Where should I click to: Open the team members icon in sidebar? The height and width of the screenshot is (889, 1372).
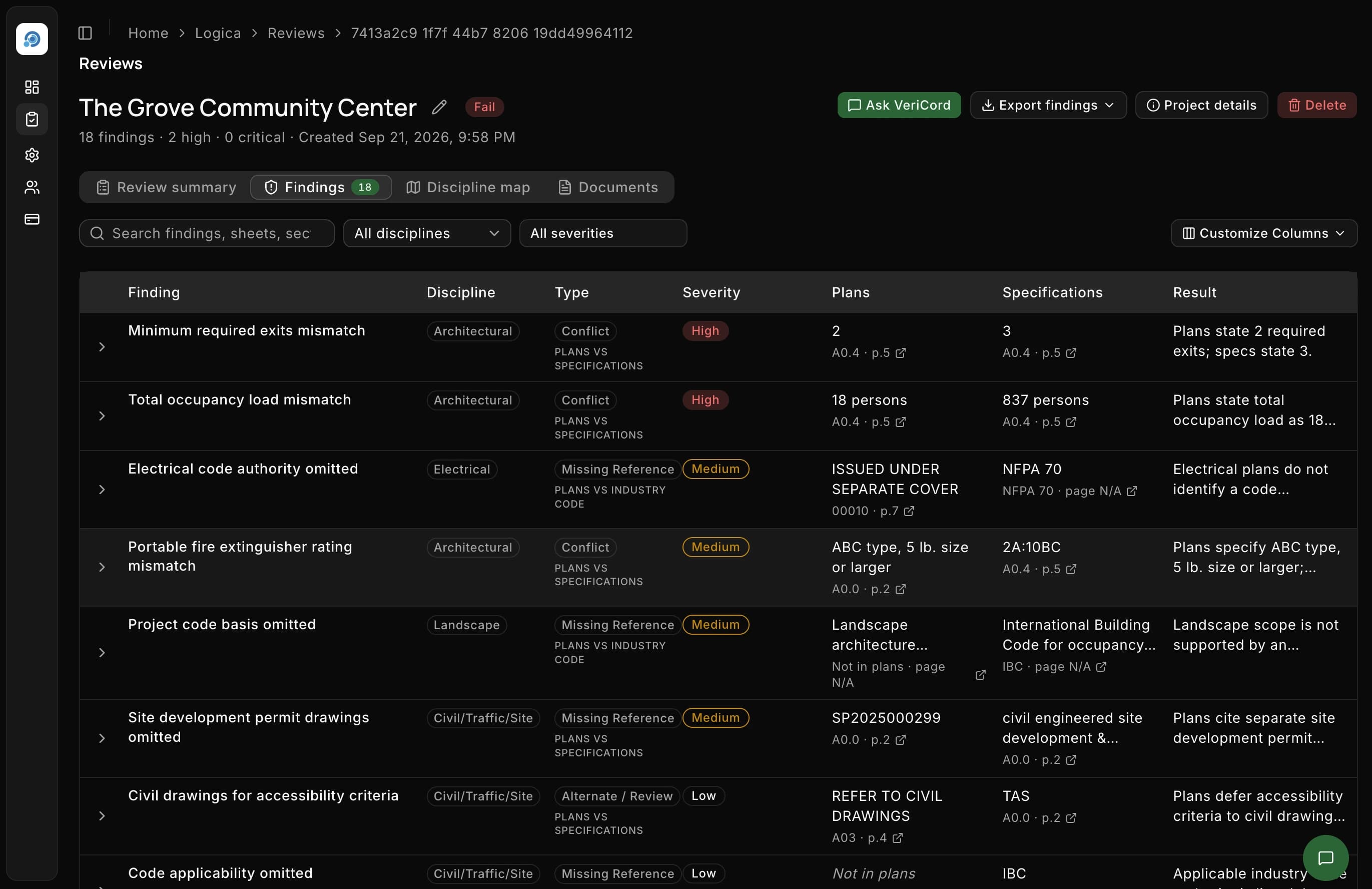[32, 187]
